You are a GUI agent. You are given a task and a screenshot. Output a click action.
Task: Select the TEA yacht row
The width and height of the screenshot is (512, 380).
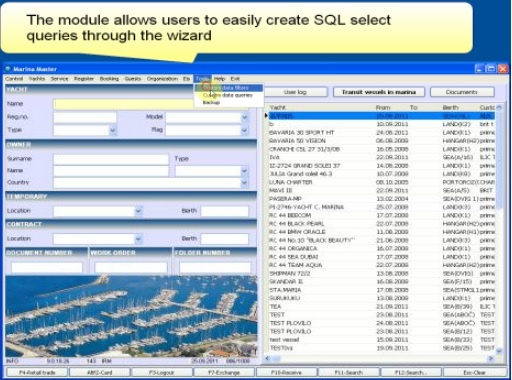[382, 306]
